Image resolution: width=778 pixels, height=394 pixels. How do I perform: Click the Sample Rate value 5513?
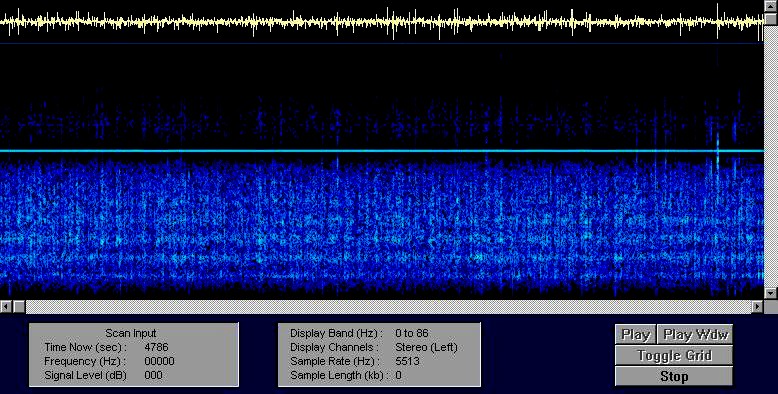click(x=407, y=361)
